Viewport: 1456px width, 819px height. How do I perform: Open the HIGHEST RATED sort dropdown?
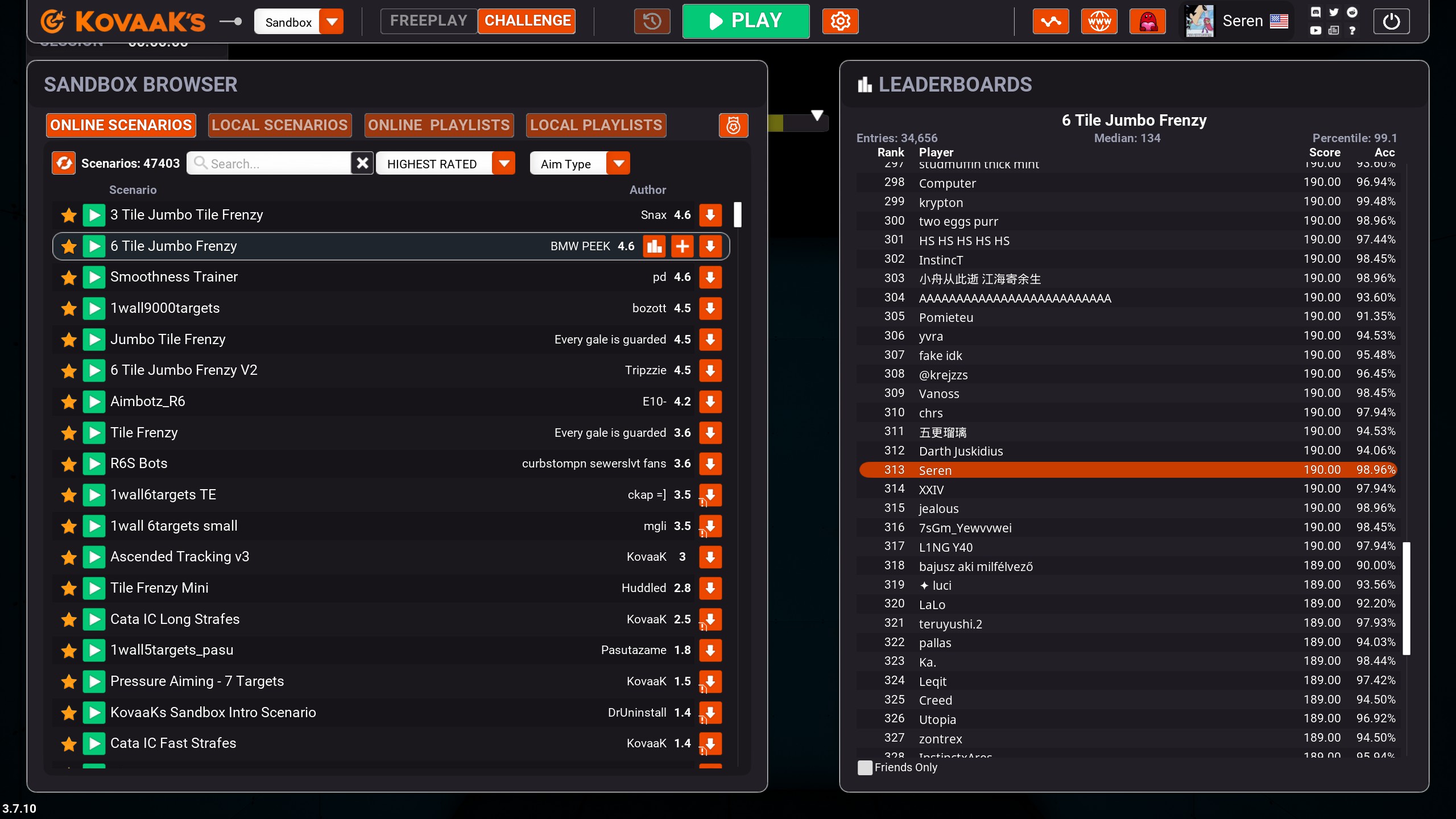pos(503,164)
